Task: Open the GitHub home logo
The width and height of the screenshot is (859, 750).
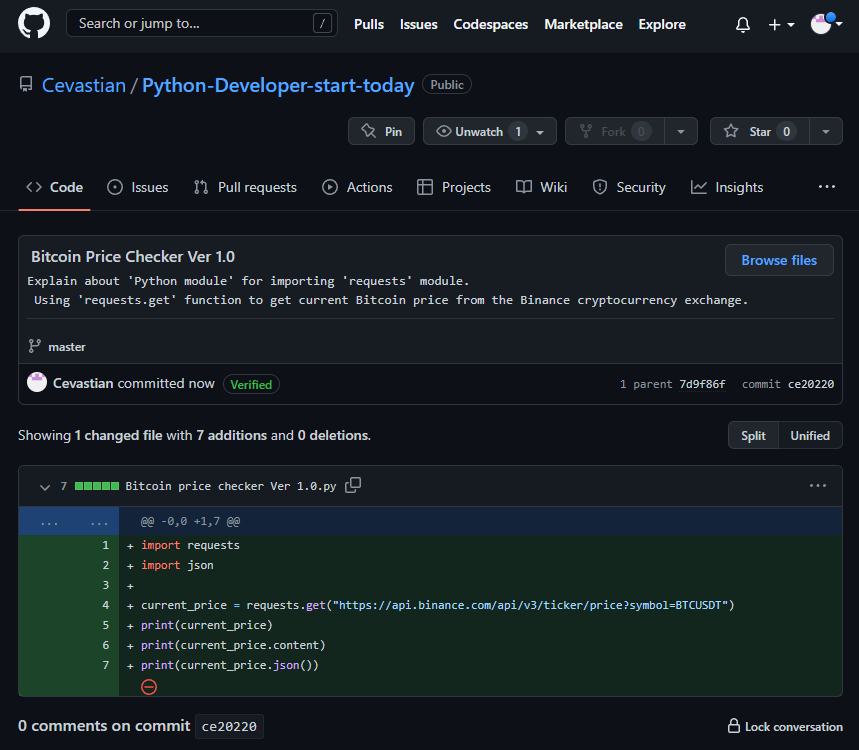Action: pos(34,24)
